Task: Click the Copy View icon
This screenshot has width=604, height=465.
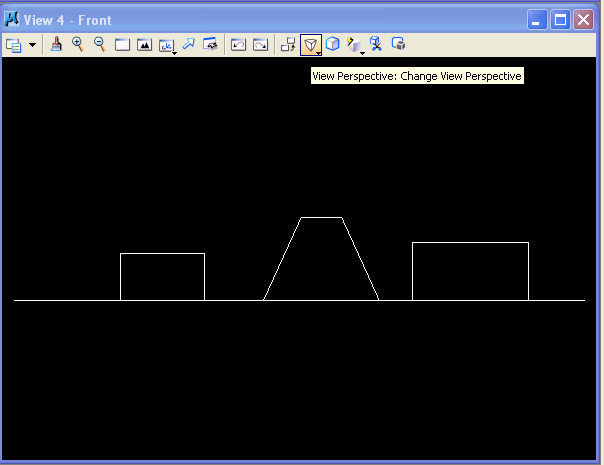Action: [288, 45]
